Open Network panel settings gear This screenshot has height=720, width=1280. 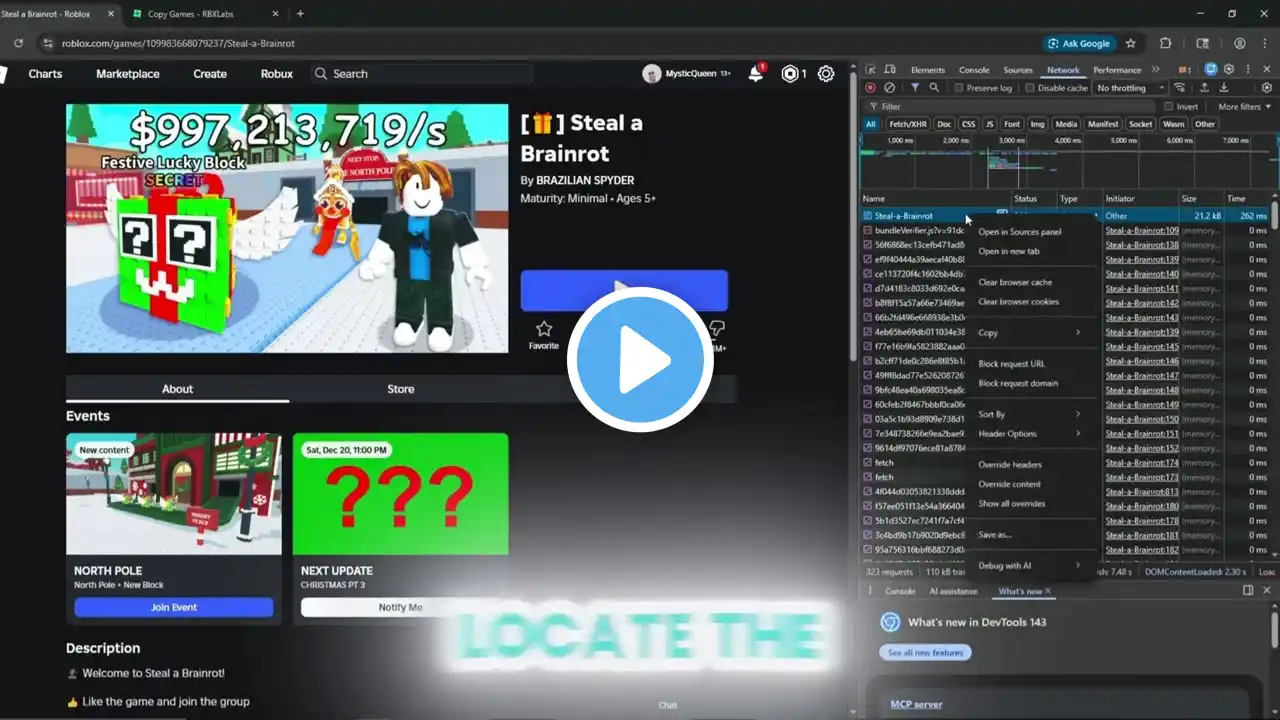(1267, 88)
